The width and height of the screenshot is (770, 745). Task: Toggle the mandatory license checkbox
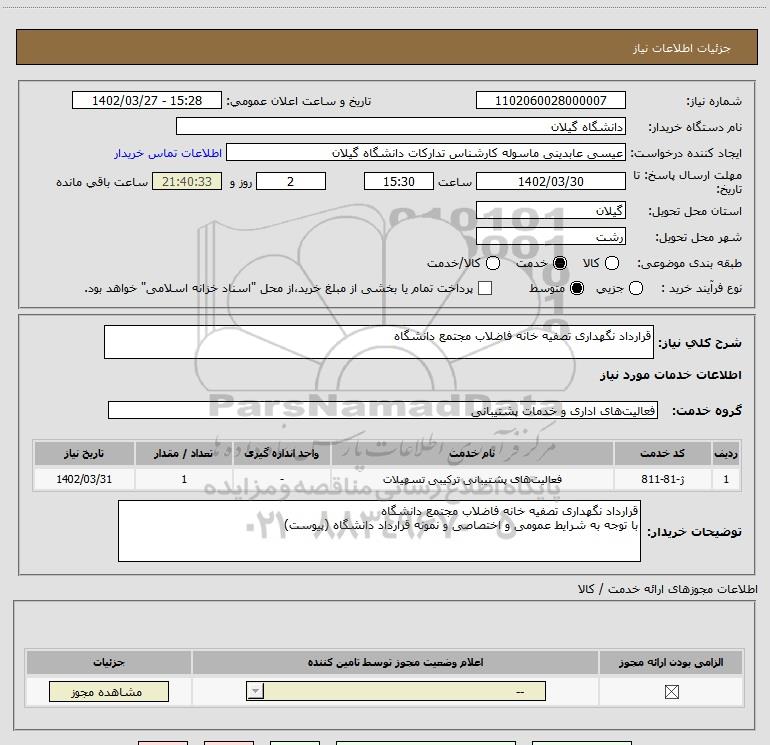(x=671, y=692)
